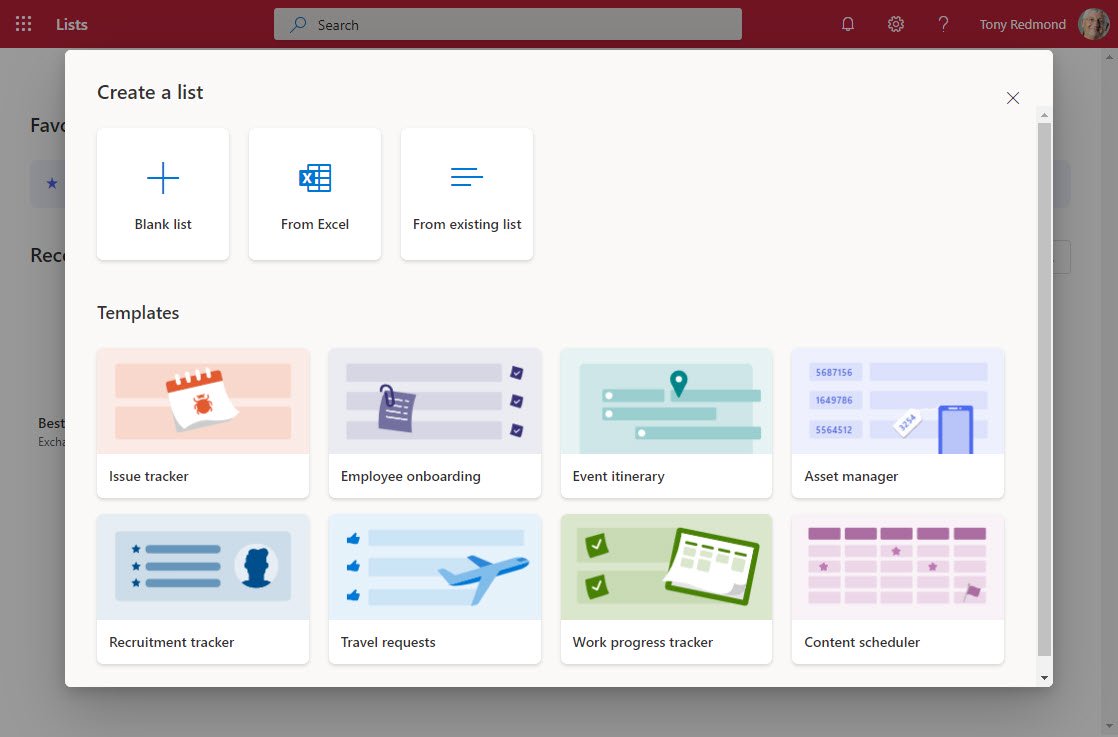Click the From existing list icon
Viewport: 1118px width, 737px height.
pos(466,178)
